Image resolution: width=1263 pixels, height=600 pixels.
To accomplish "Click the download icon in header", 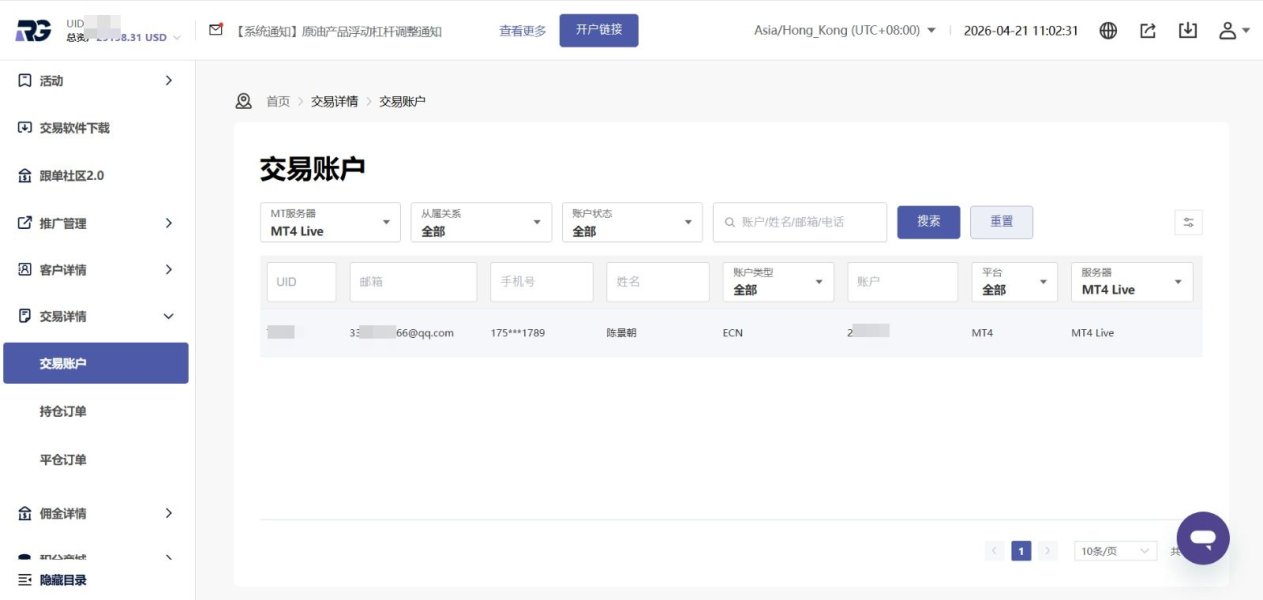I will pos(1187,30).
